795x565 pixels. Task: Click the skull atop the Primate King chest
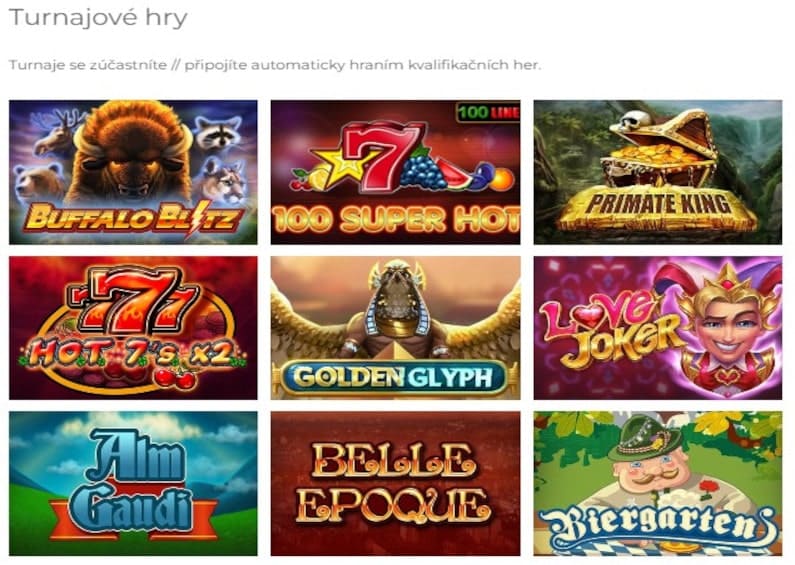(635, 119)
